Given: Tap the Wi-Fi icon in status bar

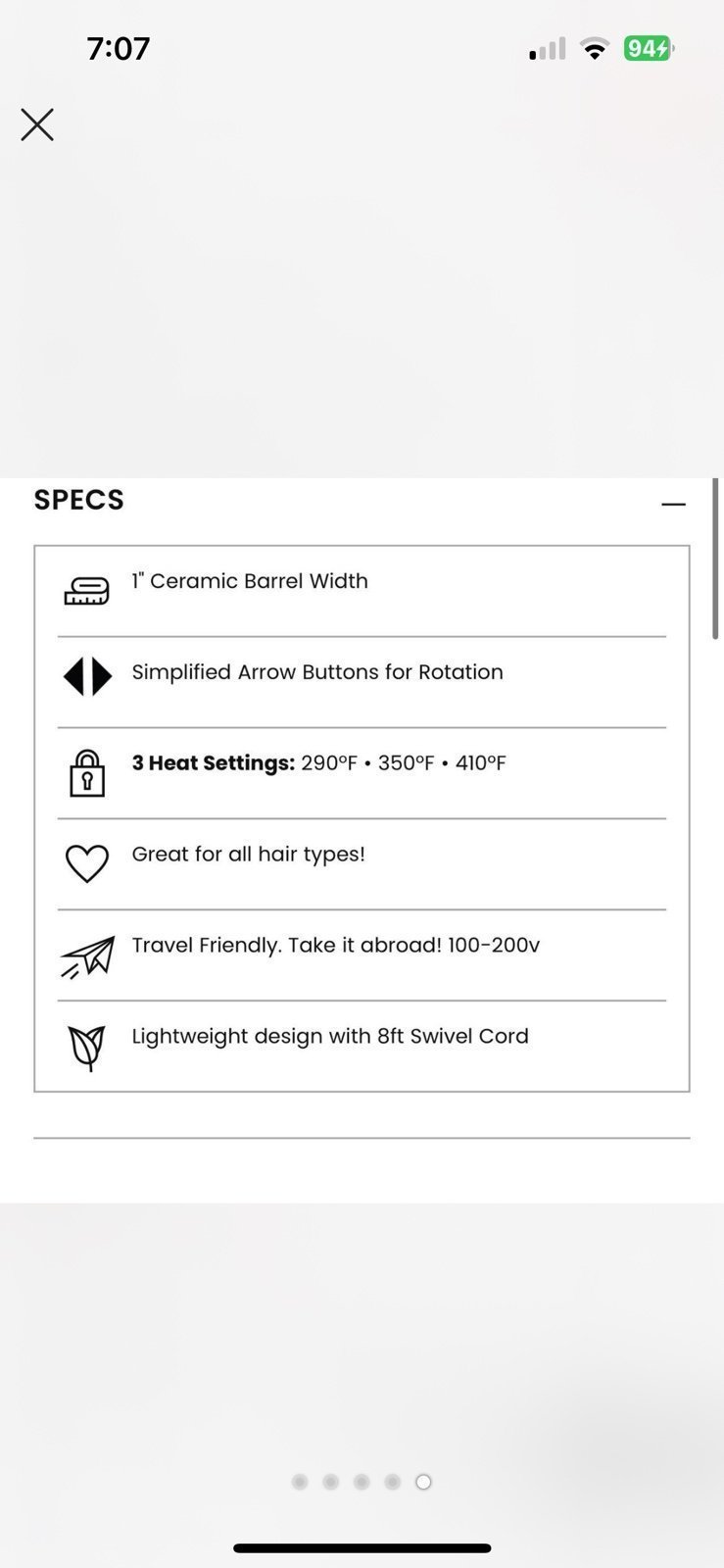Looking at the screenshot, I should tap(594, 49).
